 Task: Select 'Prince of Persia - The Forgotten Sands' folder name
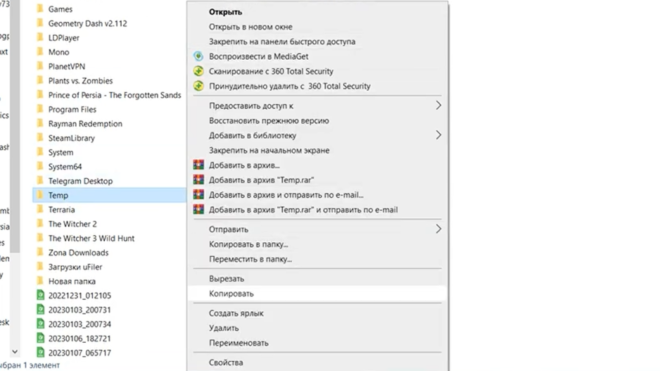(x=114, y=95)
